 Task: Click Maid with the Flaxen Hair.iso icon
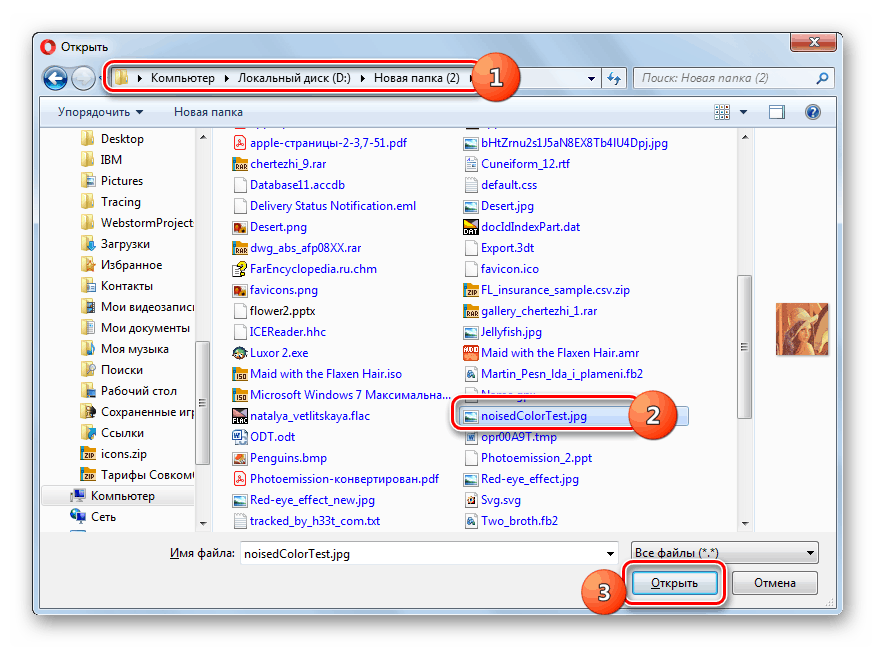point(240,374)
